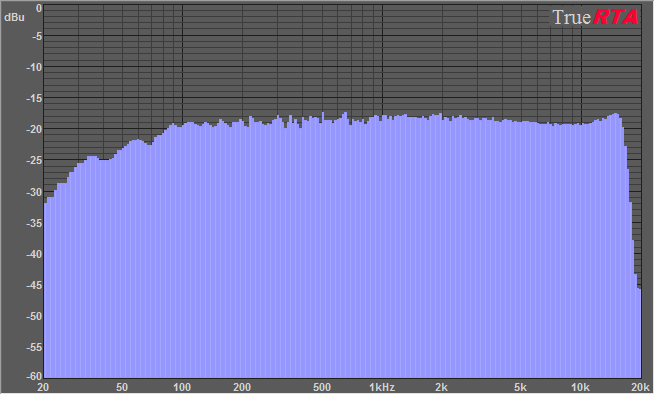Image resolution: width=655 pixels, height=395 pixels.
Task: Click the 50 Hz frequency label
Action: click(x=122, y=387)
